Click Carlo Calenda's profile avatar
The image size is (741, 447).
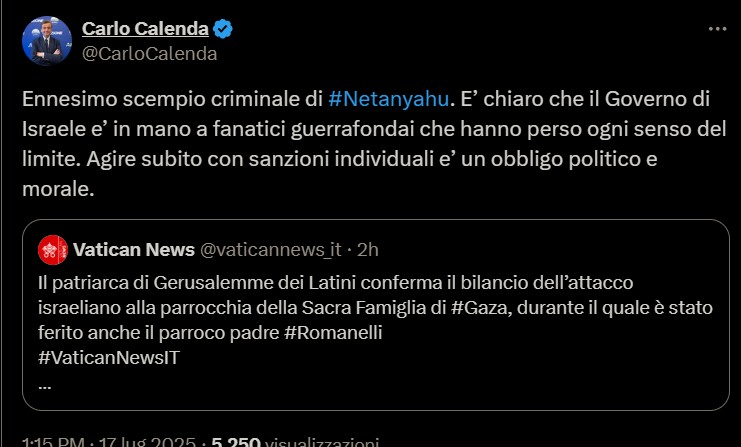[x=46, y=42]
